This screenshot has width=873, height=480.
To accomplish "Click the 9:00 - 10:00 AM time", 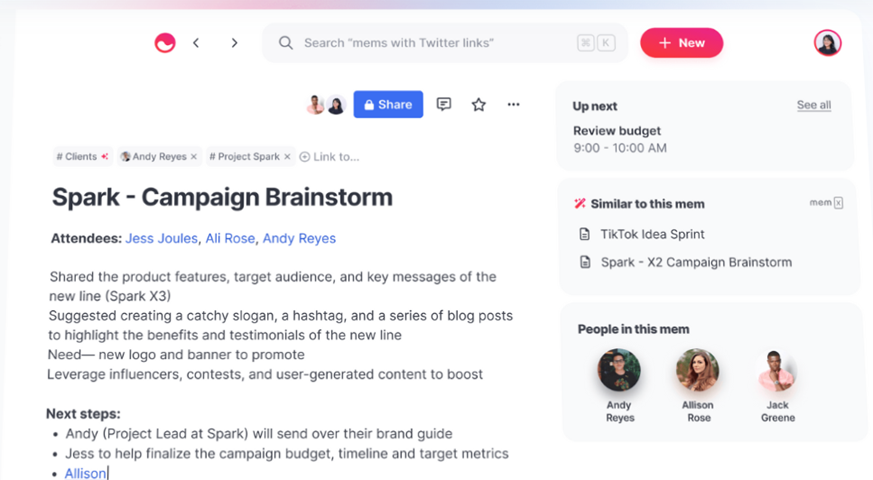I will click(x=620, y=148).
